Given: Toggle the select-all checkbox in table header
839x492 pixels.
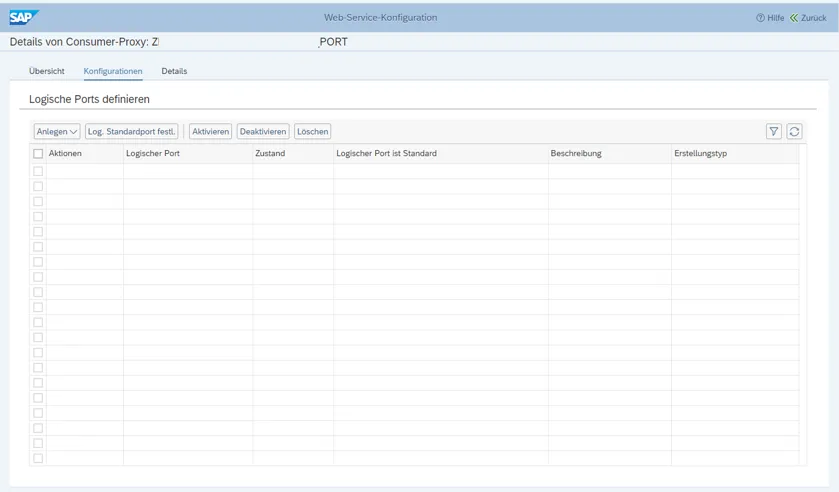Looking at the screenshot, I should coord(38,154).
